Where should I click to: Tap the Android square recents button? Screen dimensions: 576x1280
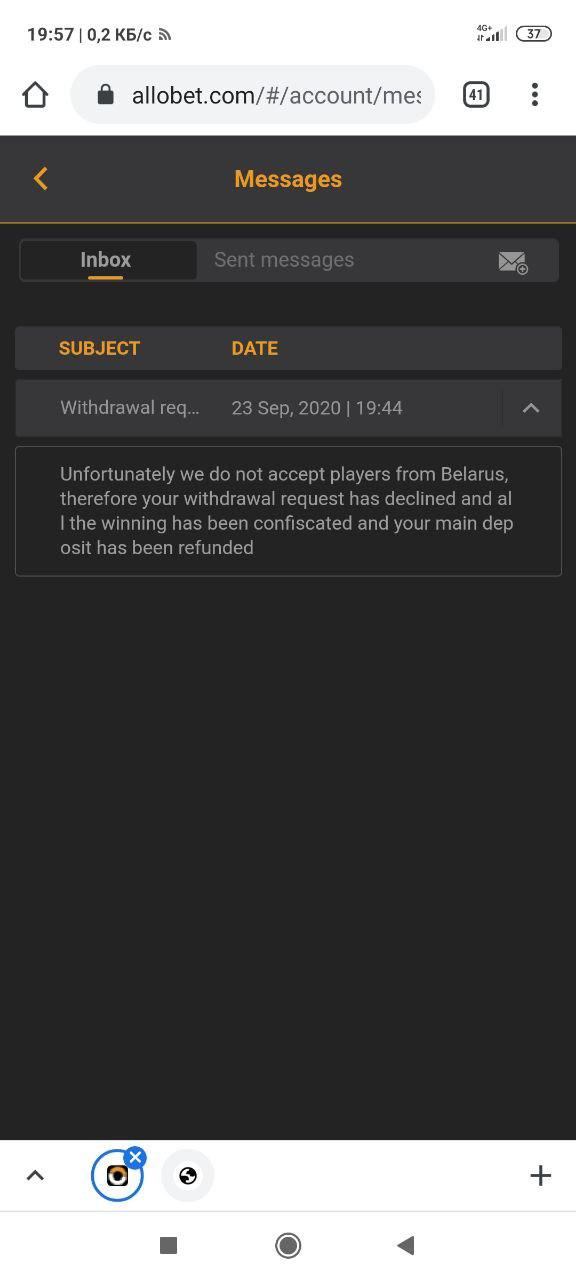169,1245
